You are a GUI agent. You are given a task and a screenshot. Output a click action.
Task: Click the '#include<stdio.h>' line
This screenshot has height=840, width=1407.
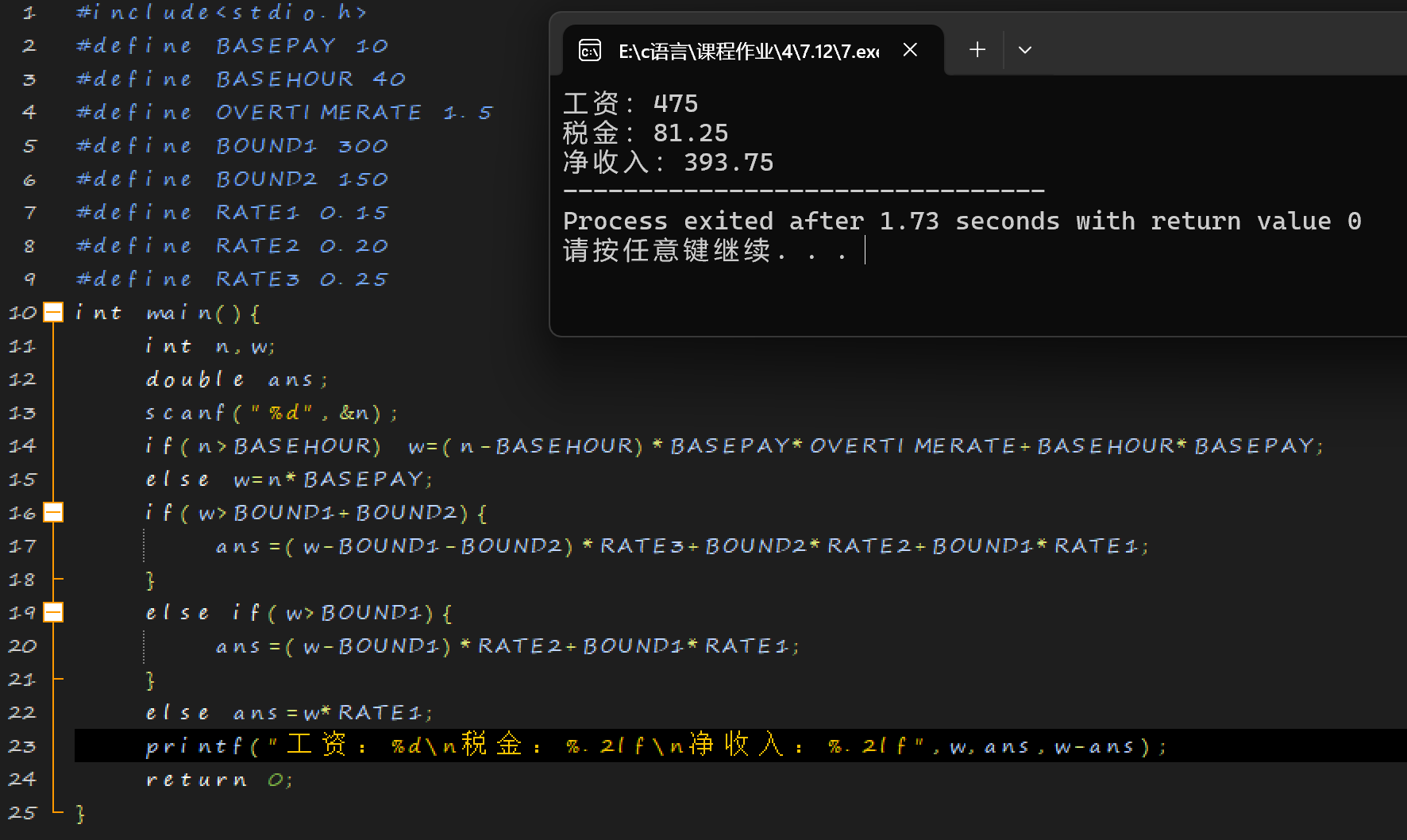(222, 13)
